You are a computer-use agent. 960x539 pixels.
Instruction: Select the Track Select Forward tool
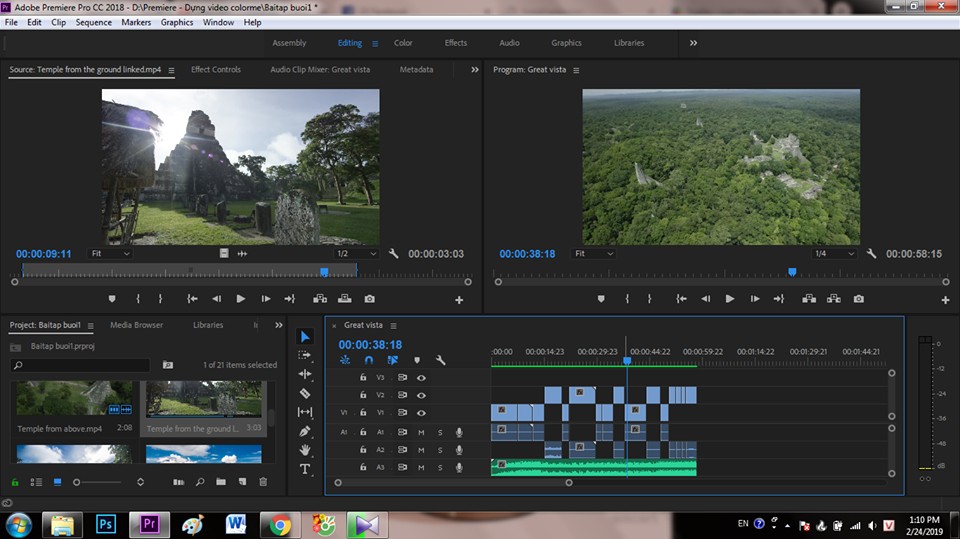[304, 355]
